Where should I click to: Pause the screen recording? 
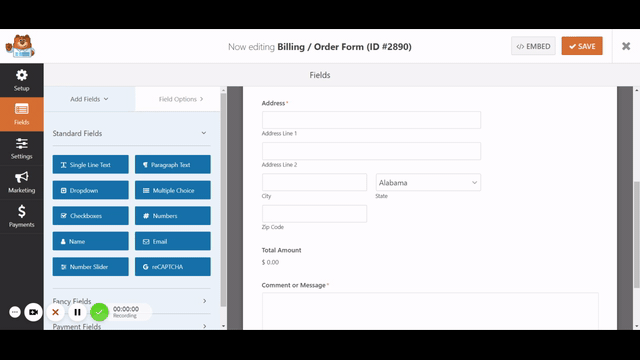77,313
